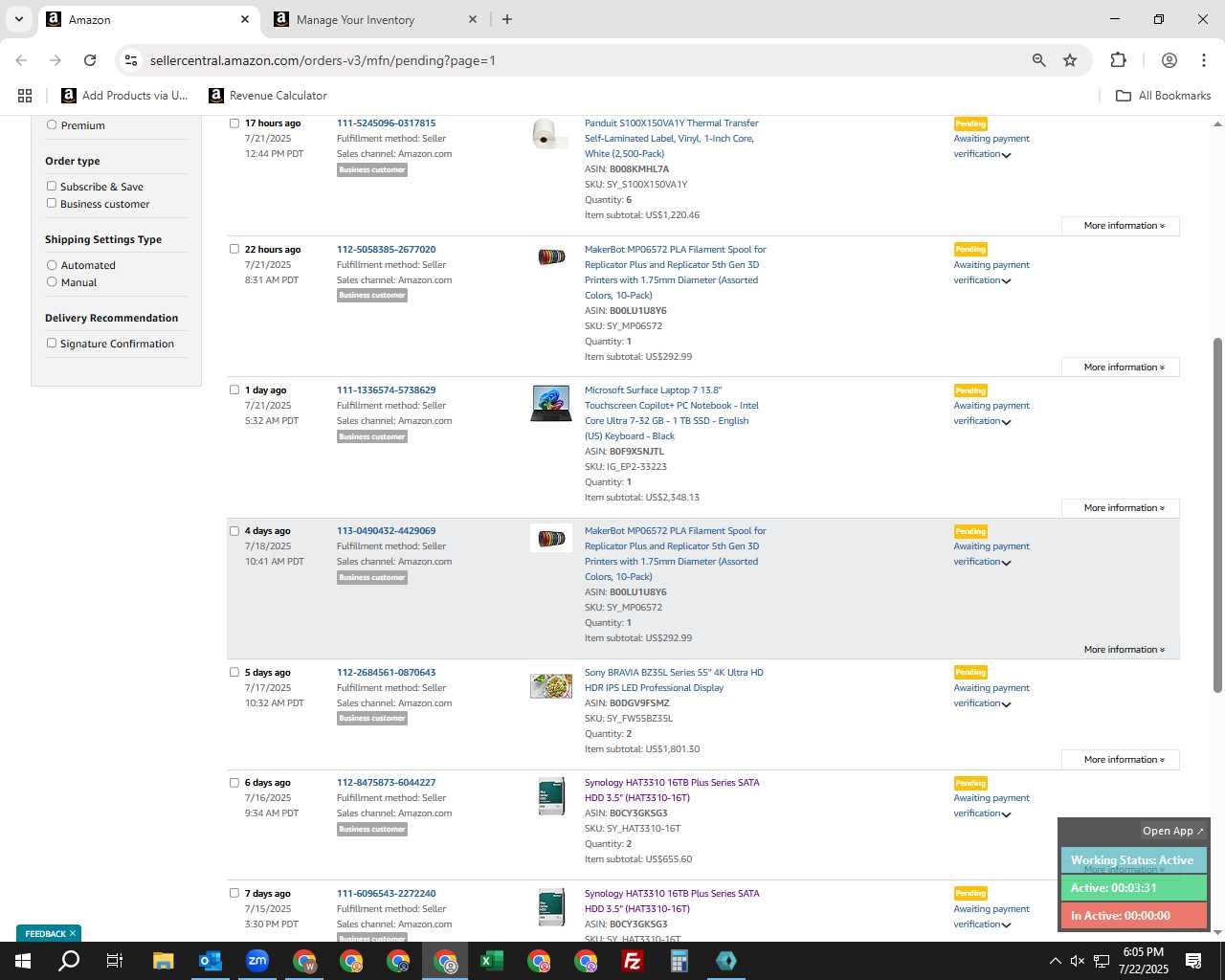Select Manual shipping settings radio
1225x980 pixels.
pyautogui.click(x=52, y=281)
